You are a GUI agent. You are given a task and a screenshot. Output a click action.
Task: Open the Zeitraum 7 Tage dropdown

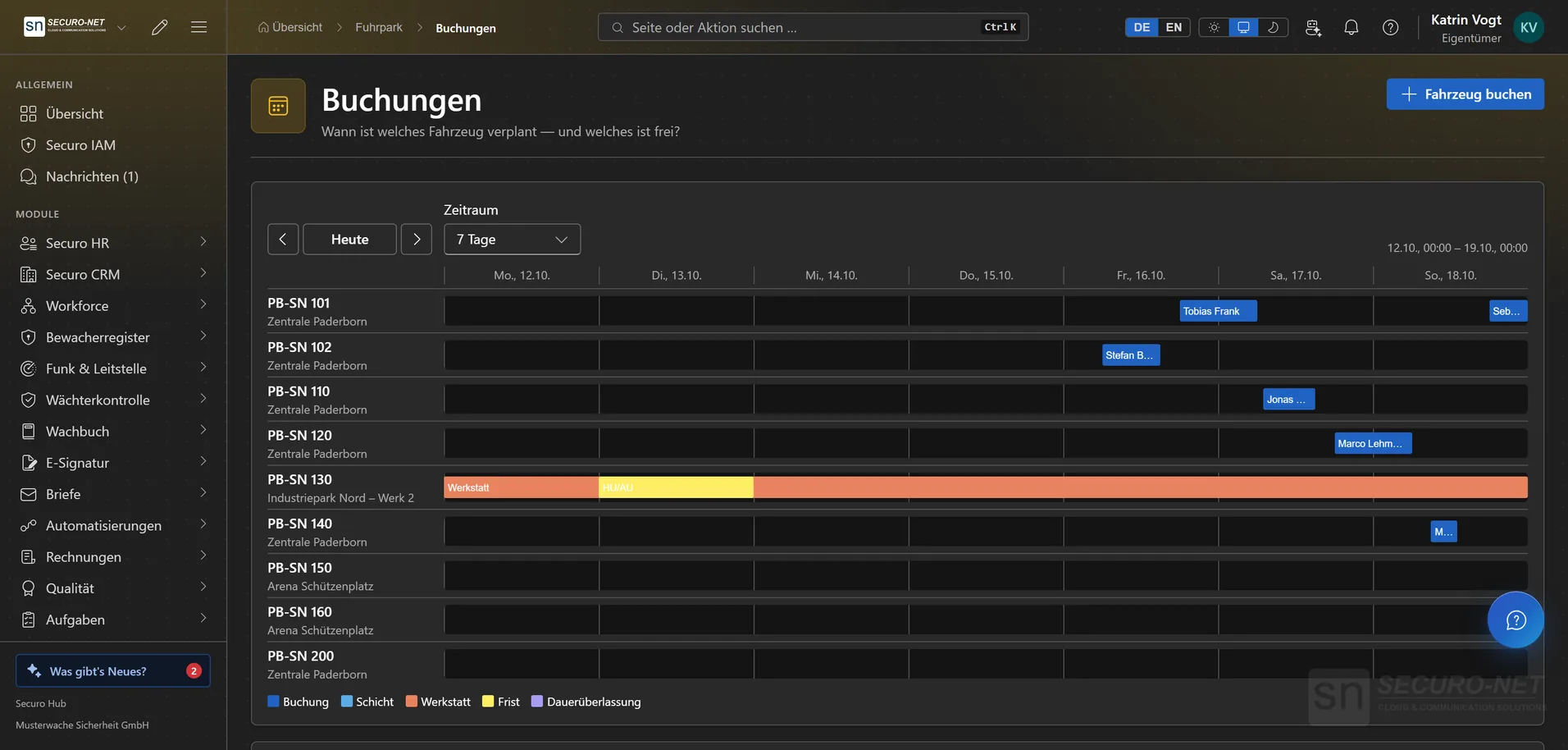click(x=512, y=240)
